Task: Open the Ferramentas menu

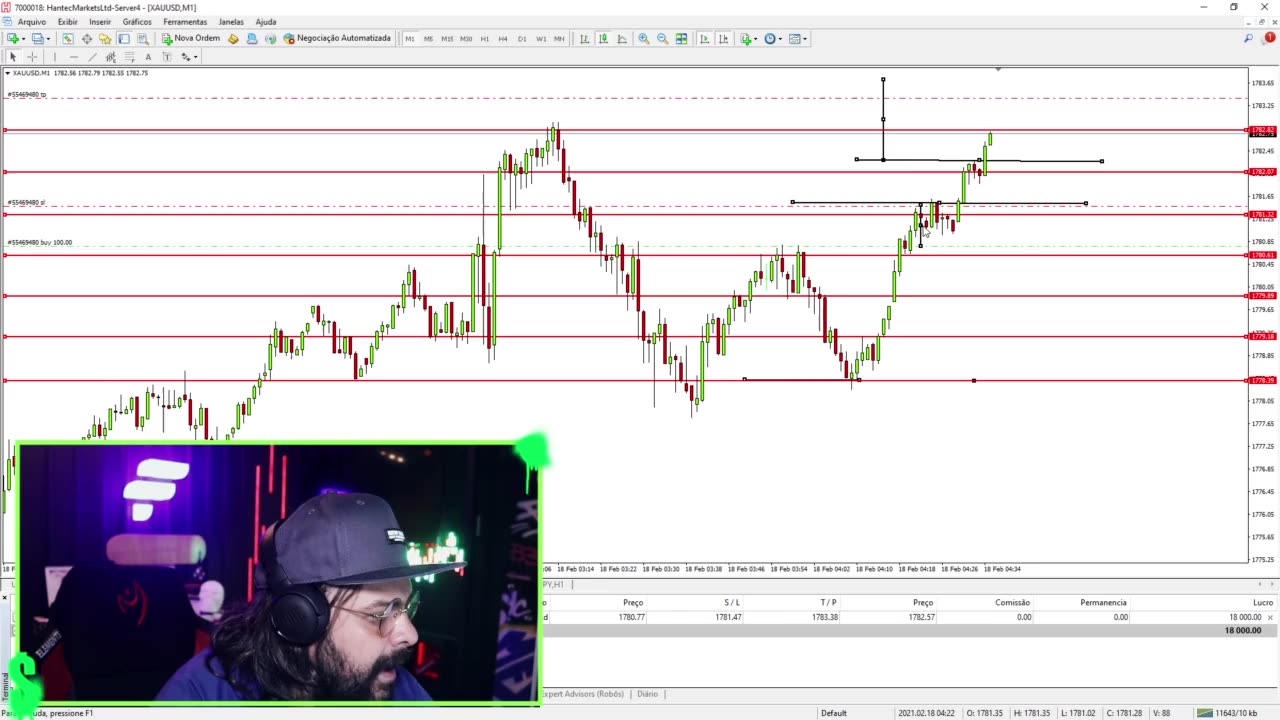Action: [185, 21]
